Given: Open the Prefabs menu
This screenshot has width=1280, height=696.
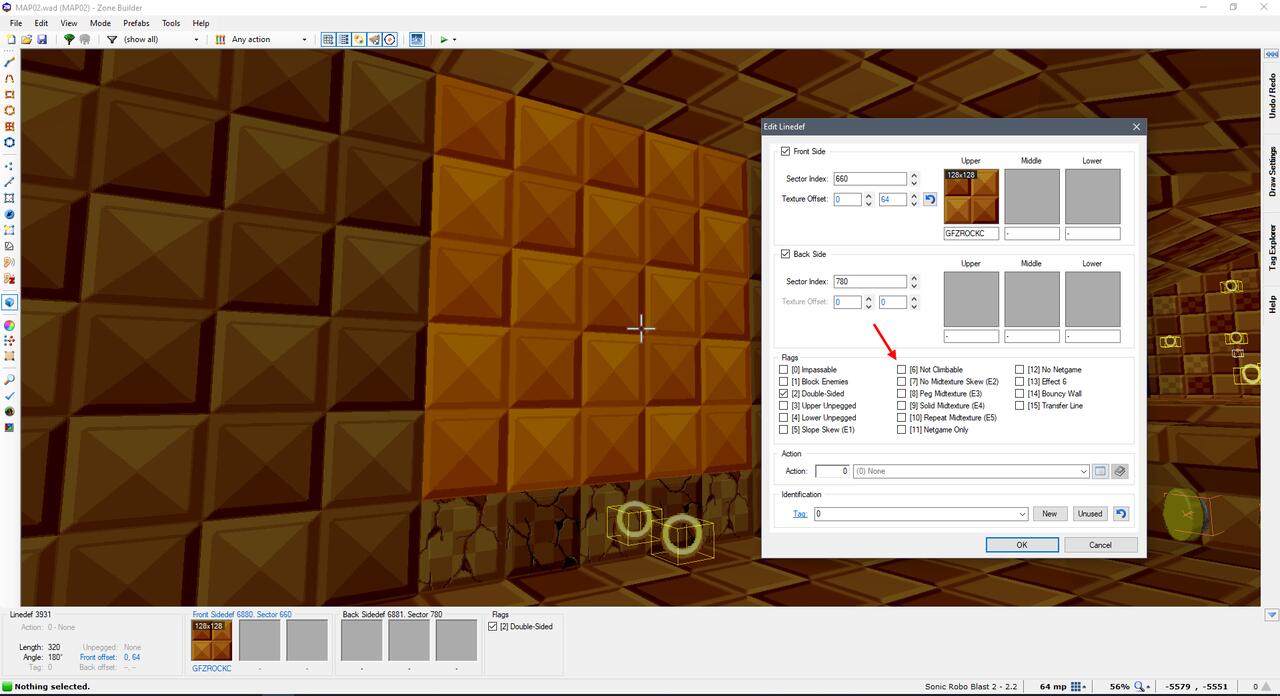Looking at the screenshot, I should (136, 23).
